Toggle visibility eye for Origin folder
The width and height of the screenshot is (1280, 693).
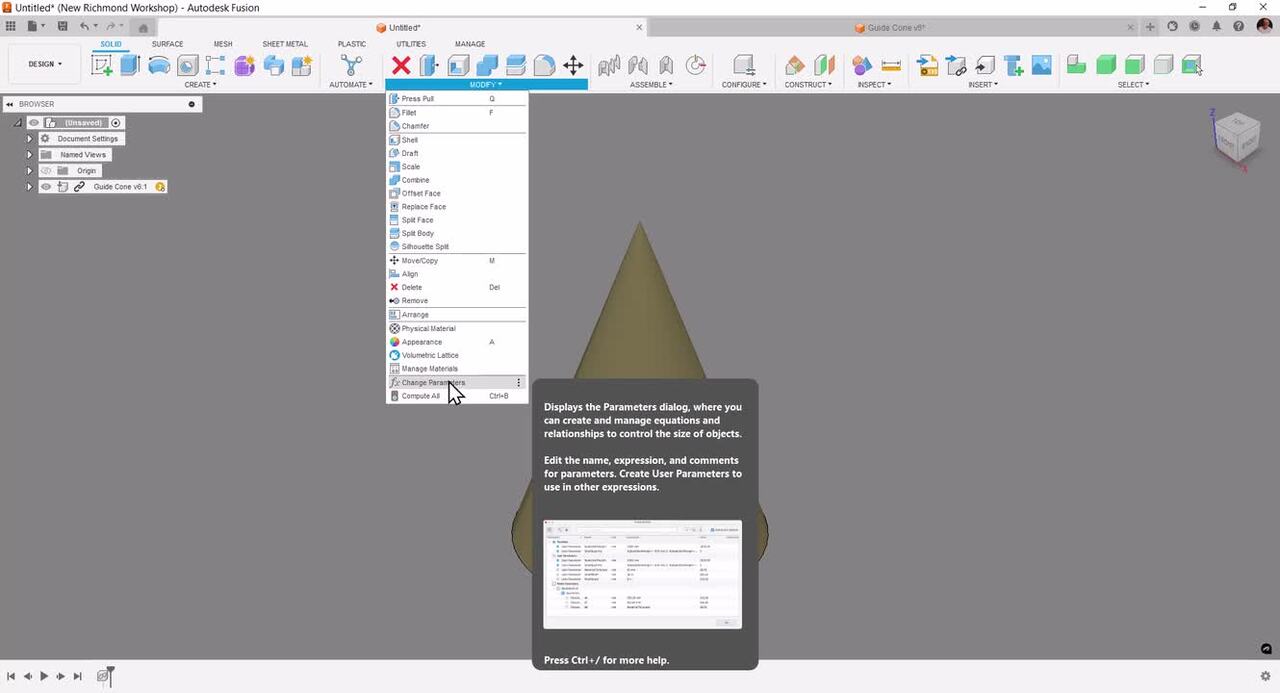tap(46, 171)
